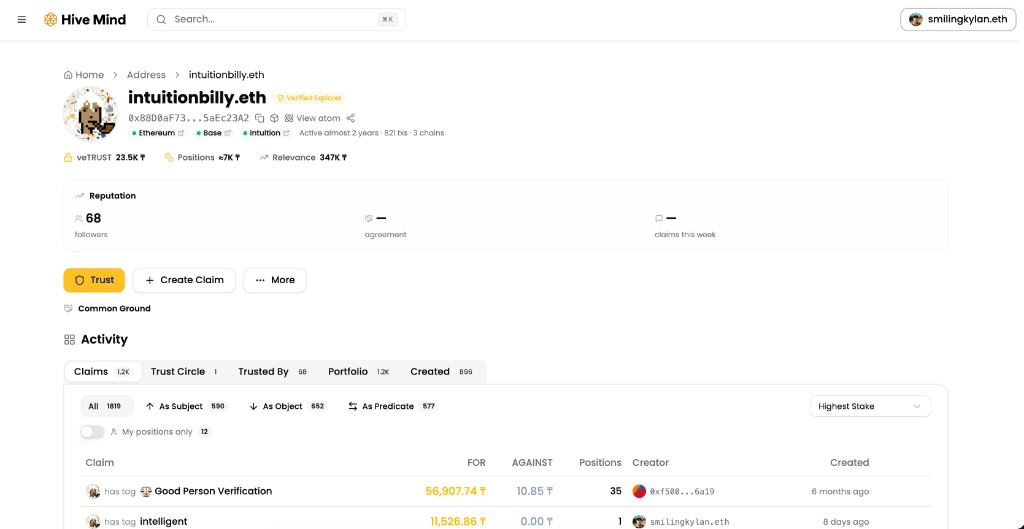Viewport: 1024px width, 529px height.
Task: Open the hamburger sidebar menu
Action: pyautogui.click(x=22, y=20)
